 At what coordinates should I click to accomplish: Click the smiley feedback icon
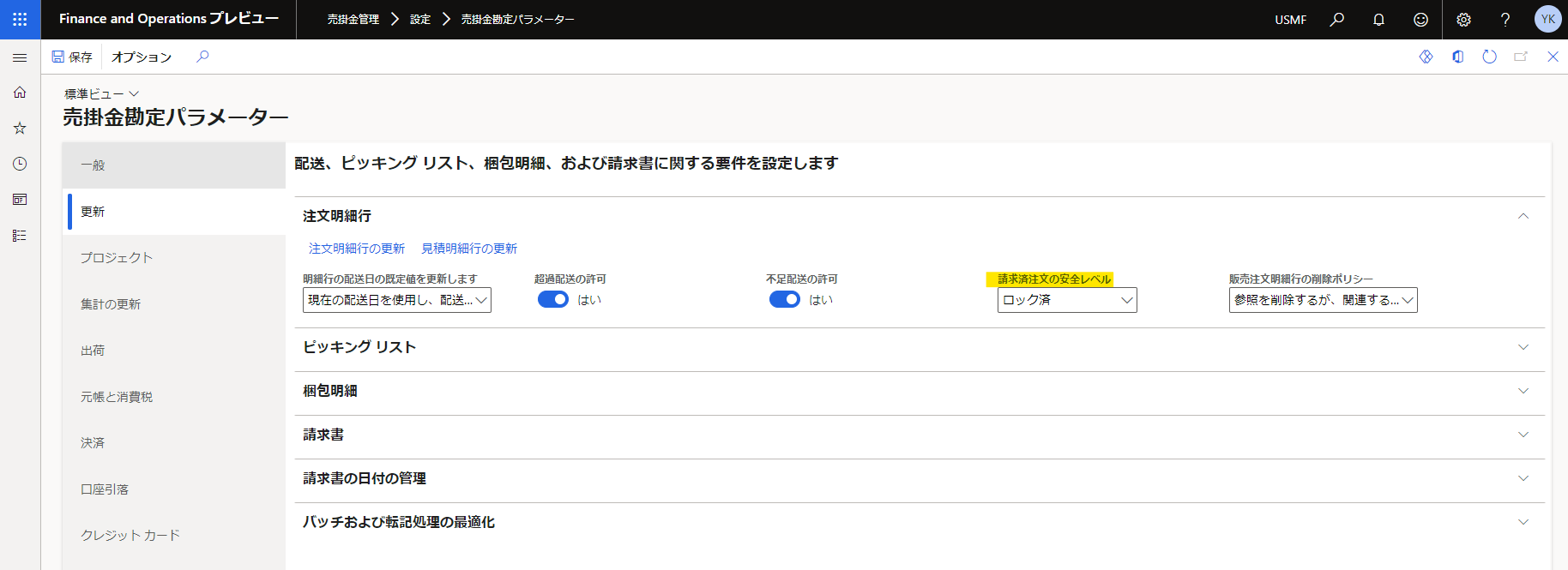[x=1420, y=20]
